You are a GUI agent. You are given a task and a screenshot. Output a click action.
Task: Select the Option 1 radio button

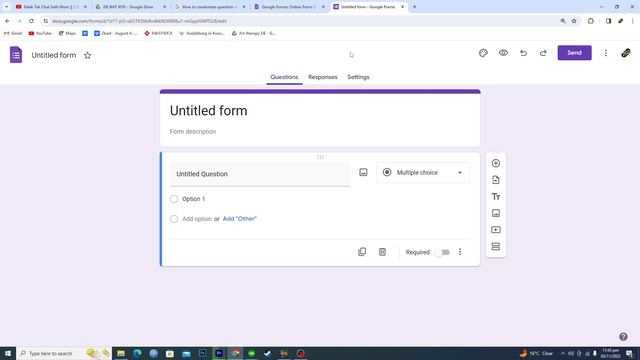pyautogui.click(x=174, y=199)
